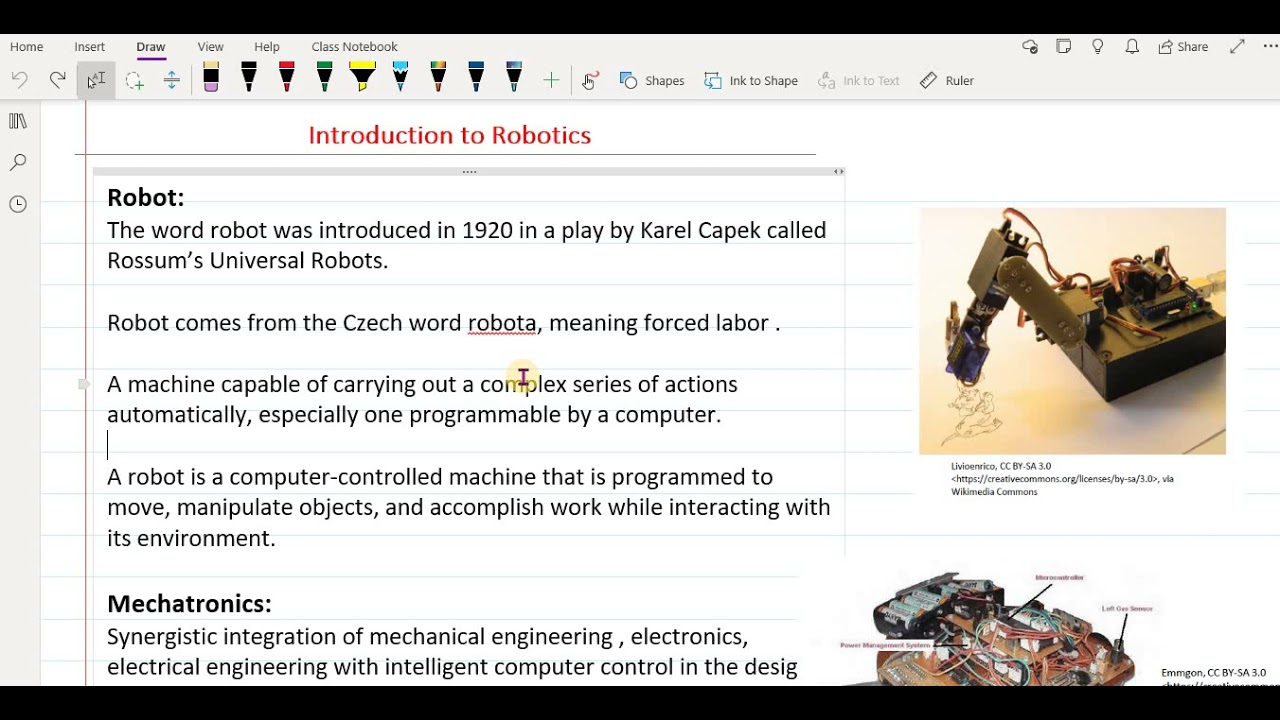Click the lightbulb Tell Me icon
This screenshot has height=720, width=1280.
(1098, 47)
